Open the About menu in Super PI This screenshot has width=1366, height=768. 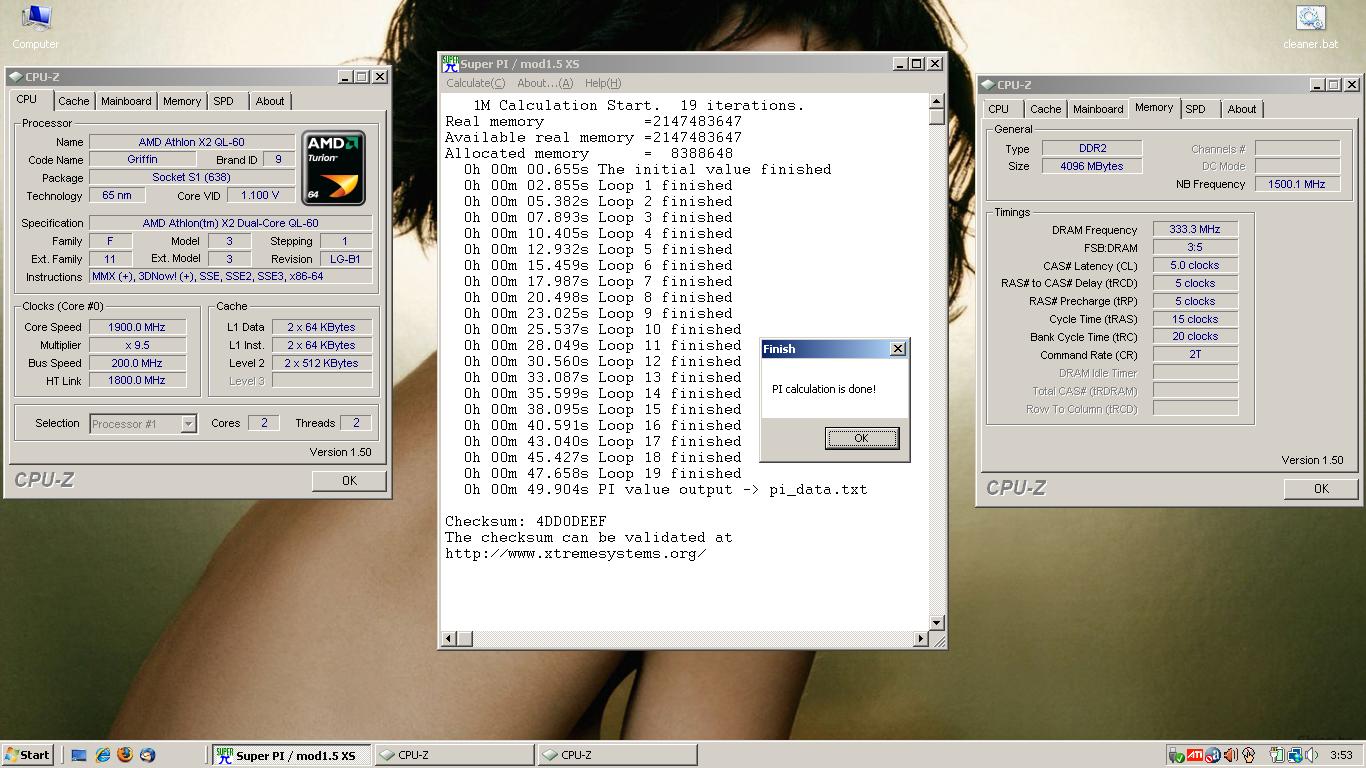click(x=545, y=83)
